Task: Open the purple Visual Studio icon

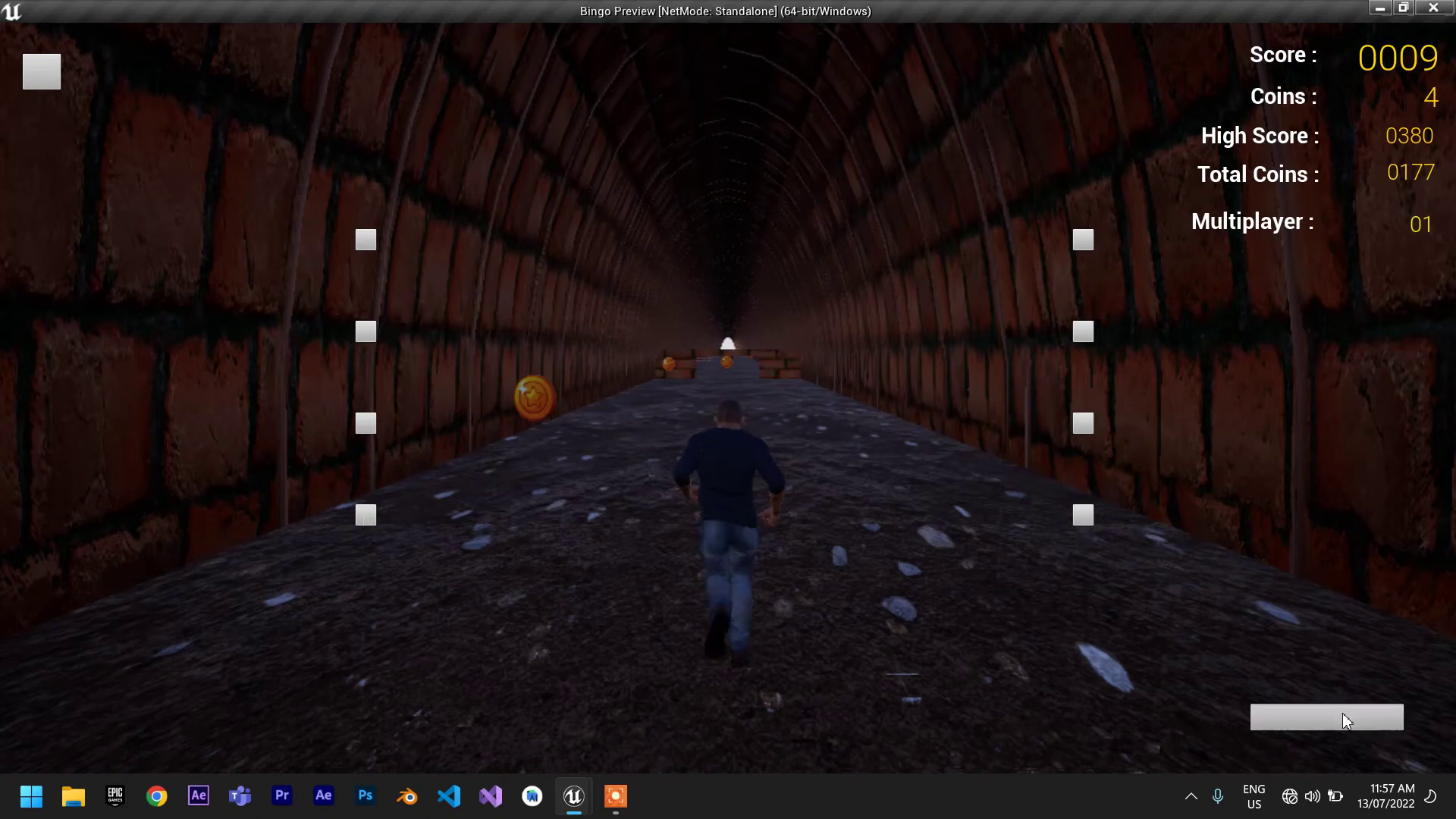Action: pos(491,795)
